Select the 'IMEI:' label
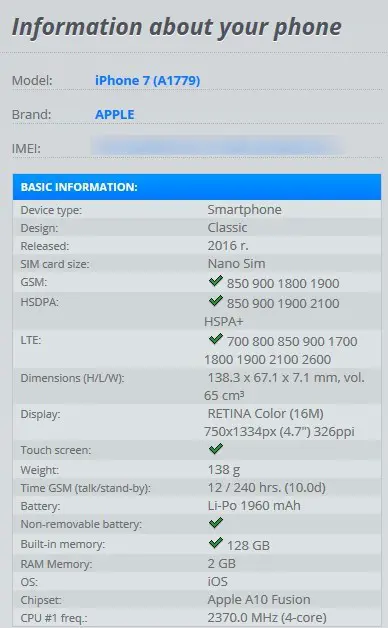 [x=26, y=149]
